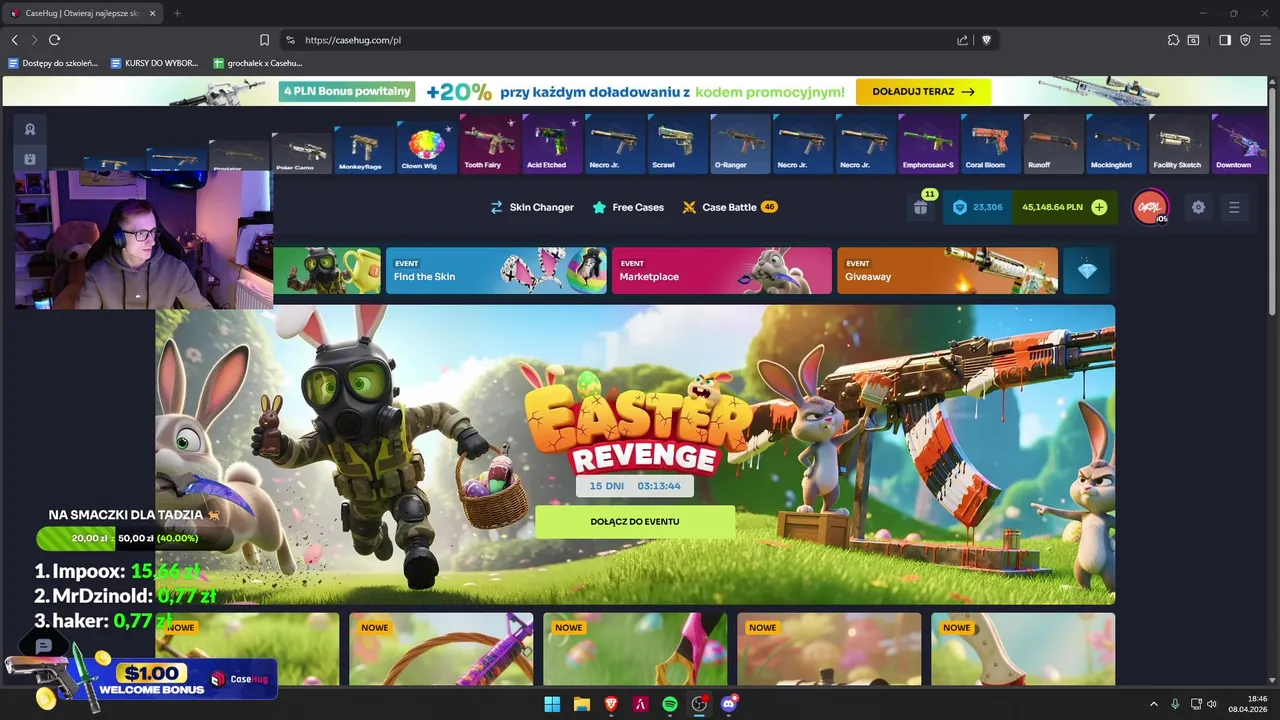This screenshot has height=720, width=1280.
Task: Click the Emphorosaur-S skin drop
Action: pyautogui.click(x=929, y=144)
